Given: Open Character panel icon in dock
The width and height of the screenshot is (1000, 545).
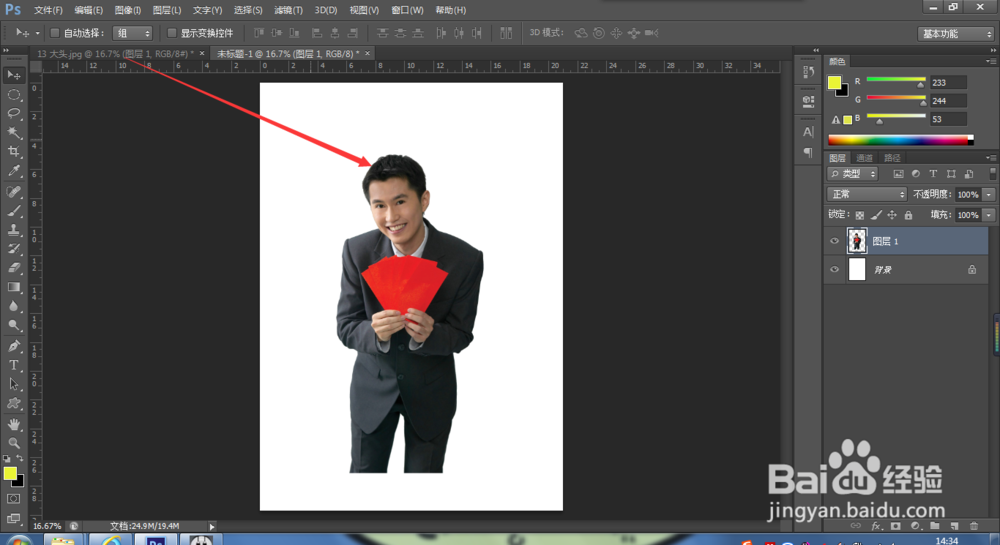Looking at the screenshot, I should coord(809,132).
